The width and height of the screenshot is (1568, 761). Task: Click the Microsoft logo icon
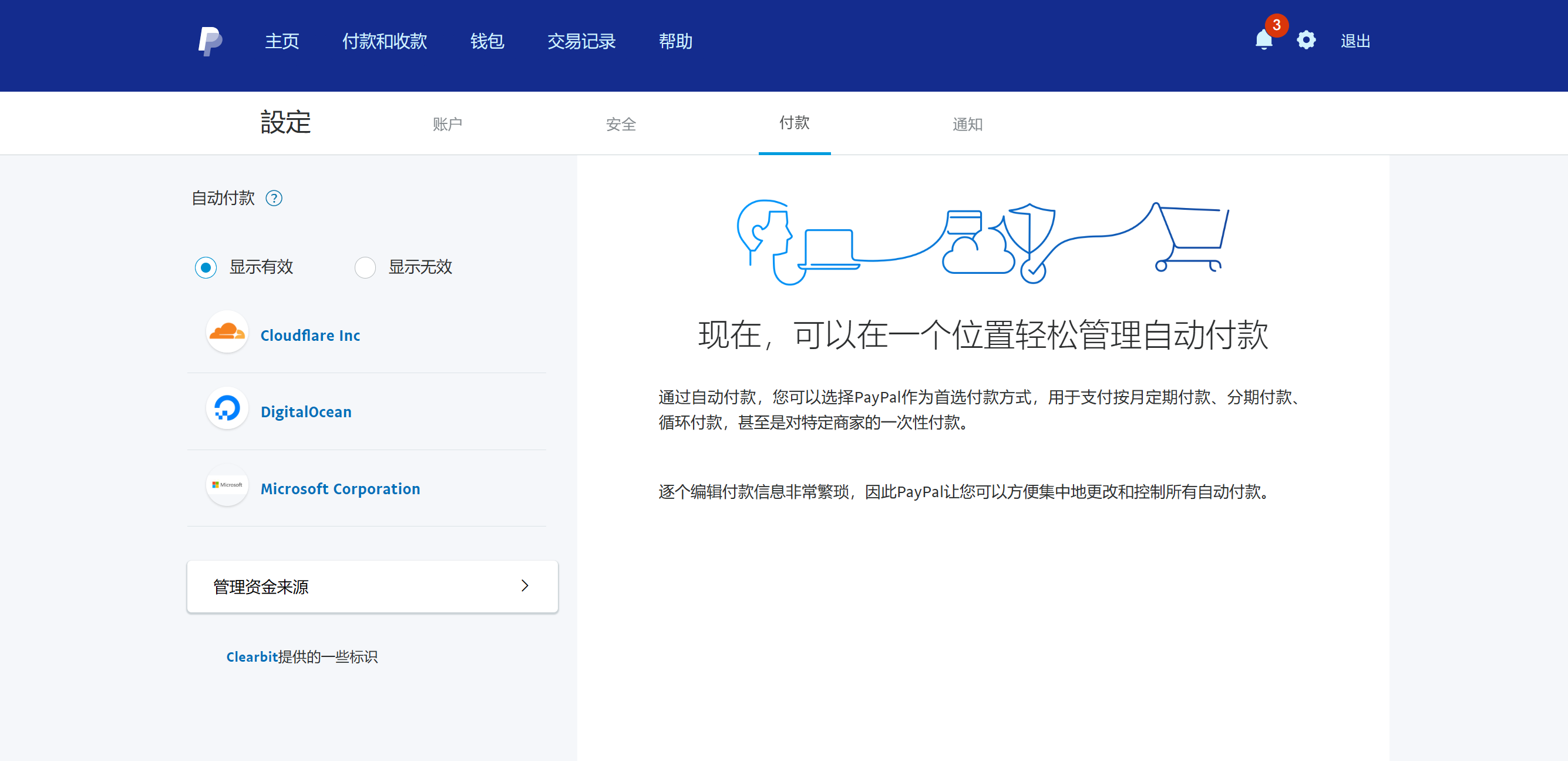(227, 485)
